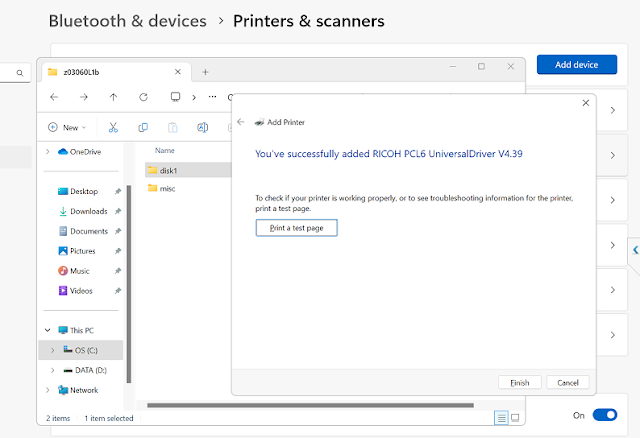Select Downloads in the quick access list
The image size is (640, 438).
(88, 211)
